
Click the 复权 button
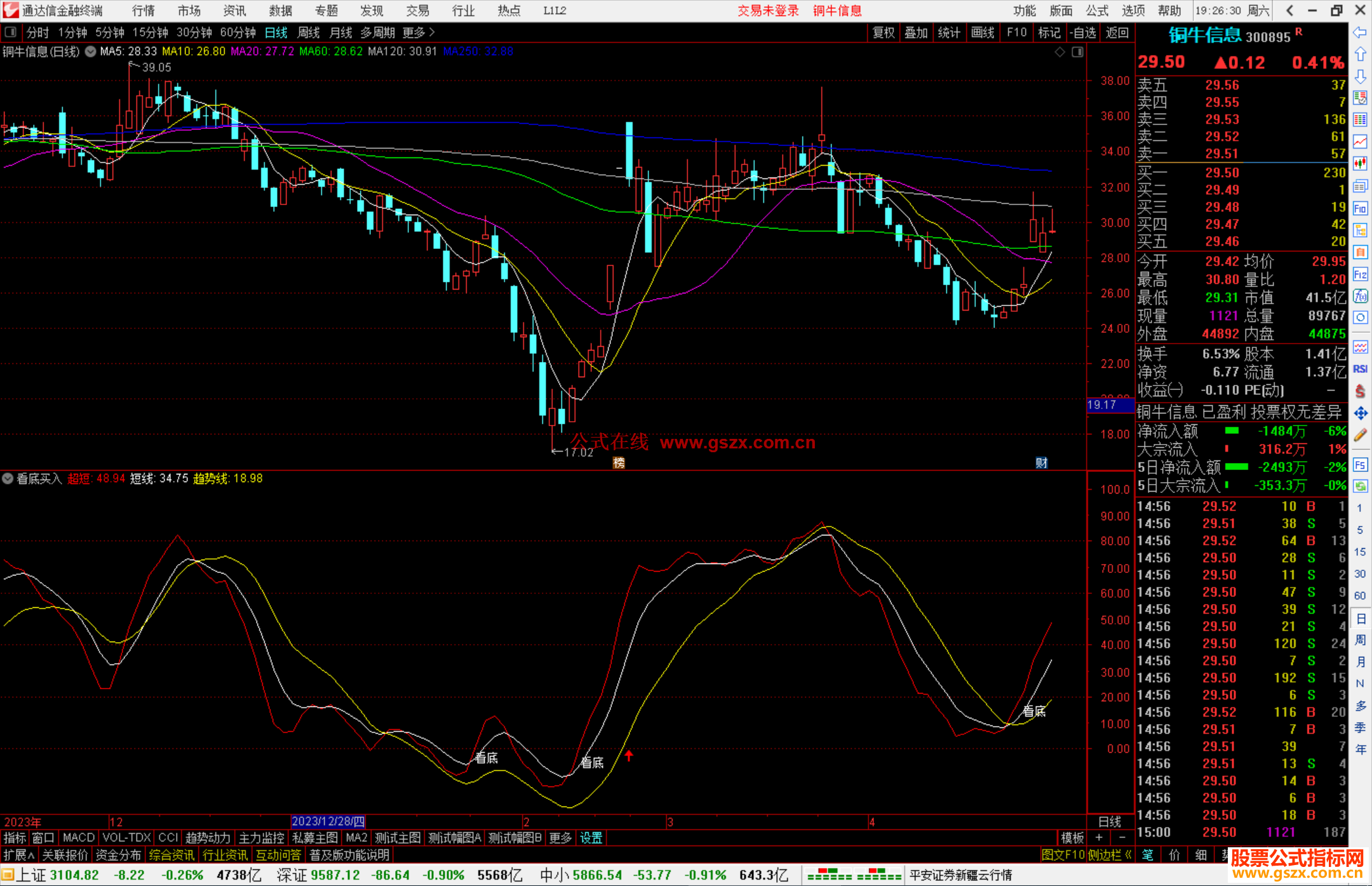[883, 32]
